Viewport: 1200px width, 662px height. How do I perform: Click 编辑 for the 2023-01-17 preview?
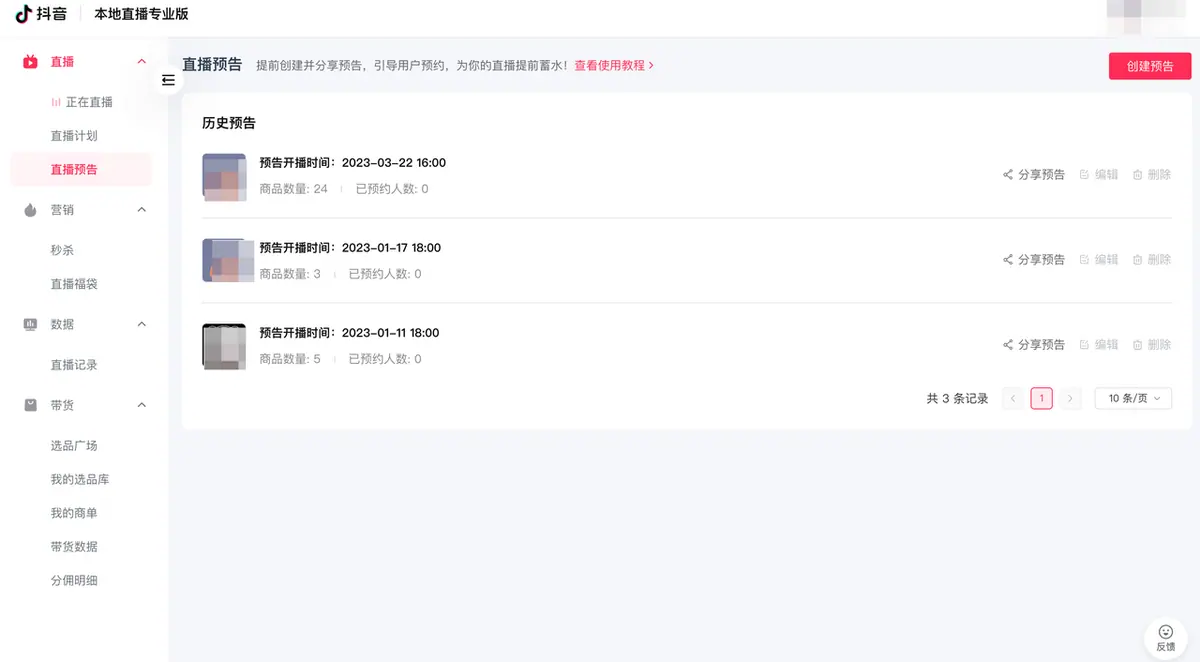coord(1099,259)
